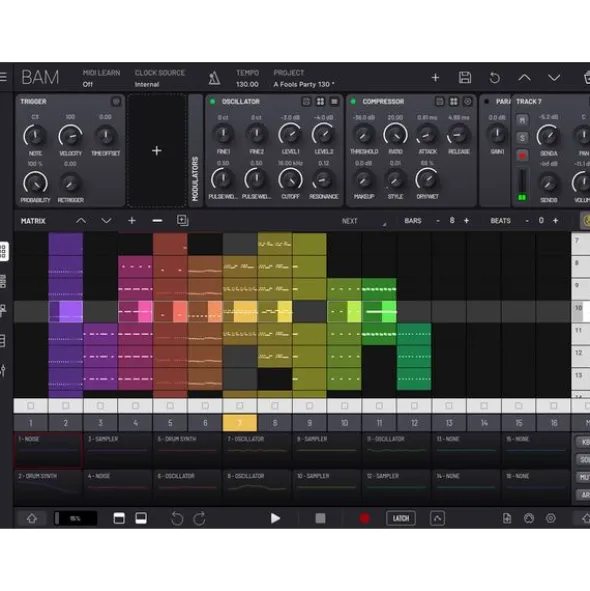Select the 12 - SAMPLER track pad
The height and width of the screenshot is (591, 590).
(x=397, y=487)
